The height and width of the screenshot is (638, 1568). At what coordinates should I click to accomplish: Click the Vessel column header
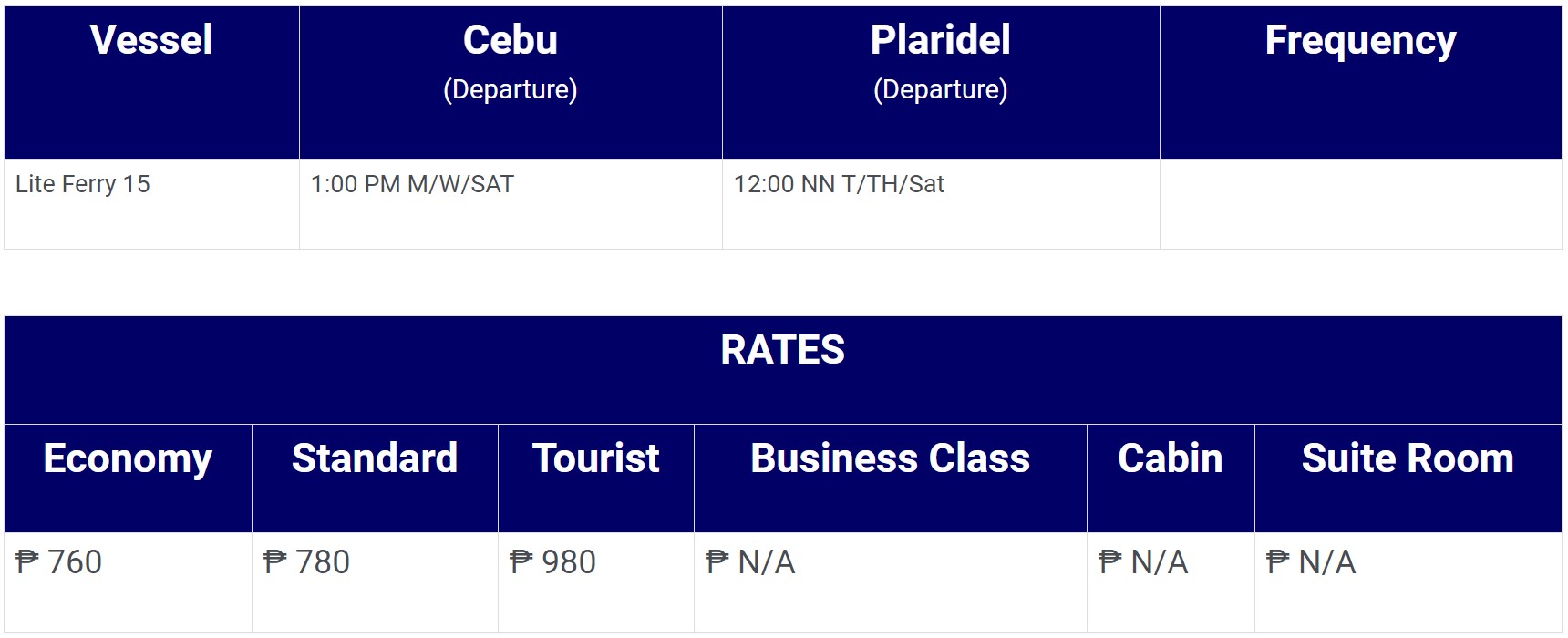coord(151,82)
